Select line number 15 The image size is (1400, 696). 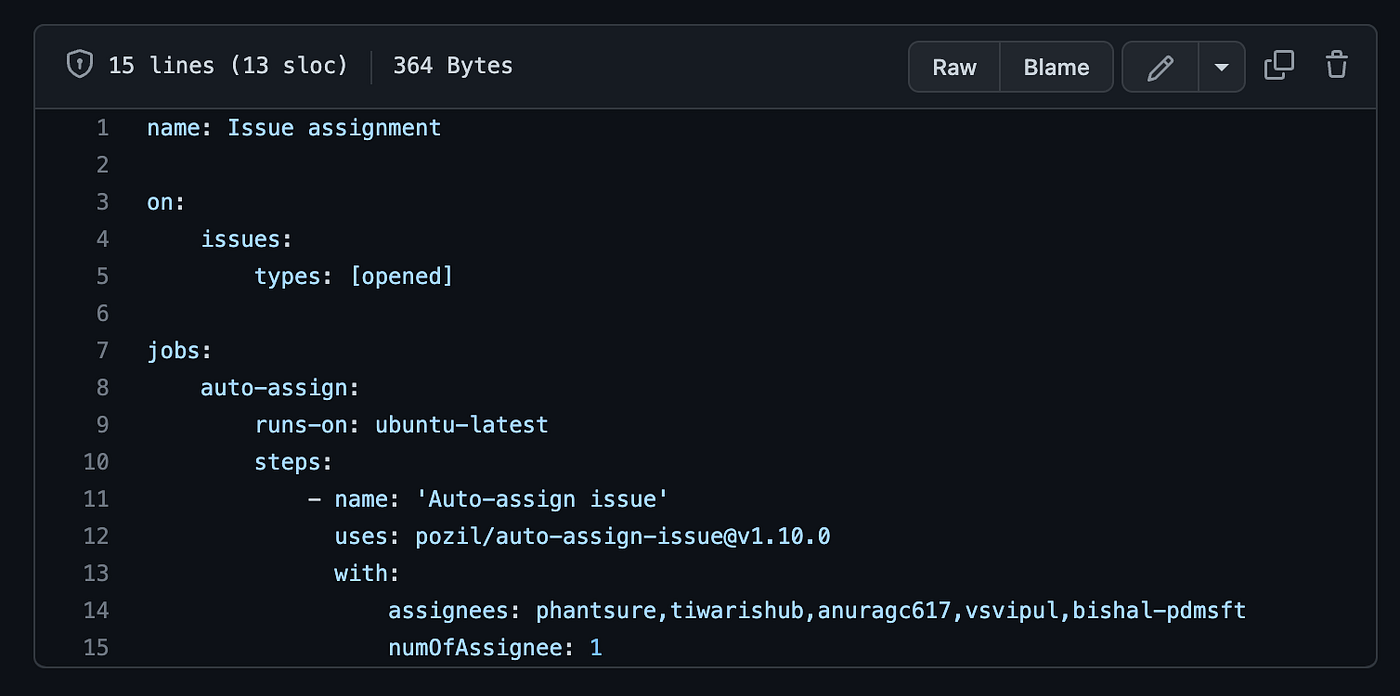pos(96,648)
